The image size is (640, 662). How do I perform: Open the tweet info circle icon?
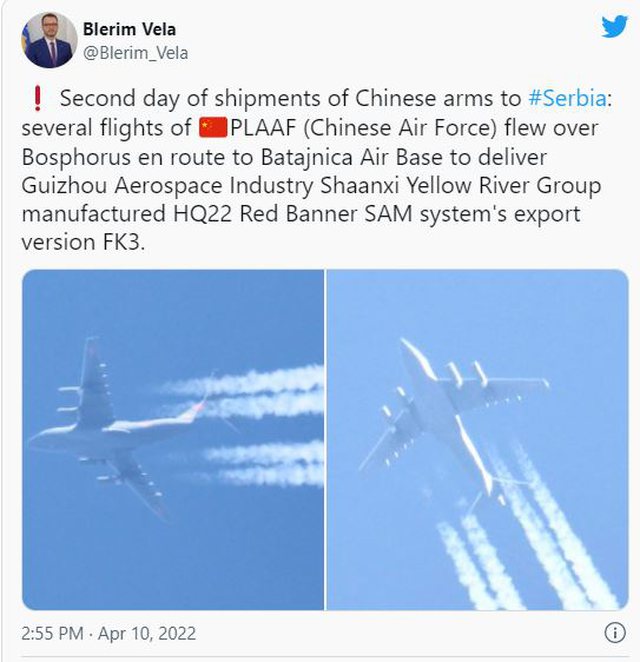pyautogui.click(x=615, y=633)
